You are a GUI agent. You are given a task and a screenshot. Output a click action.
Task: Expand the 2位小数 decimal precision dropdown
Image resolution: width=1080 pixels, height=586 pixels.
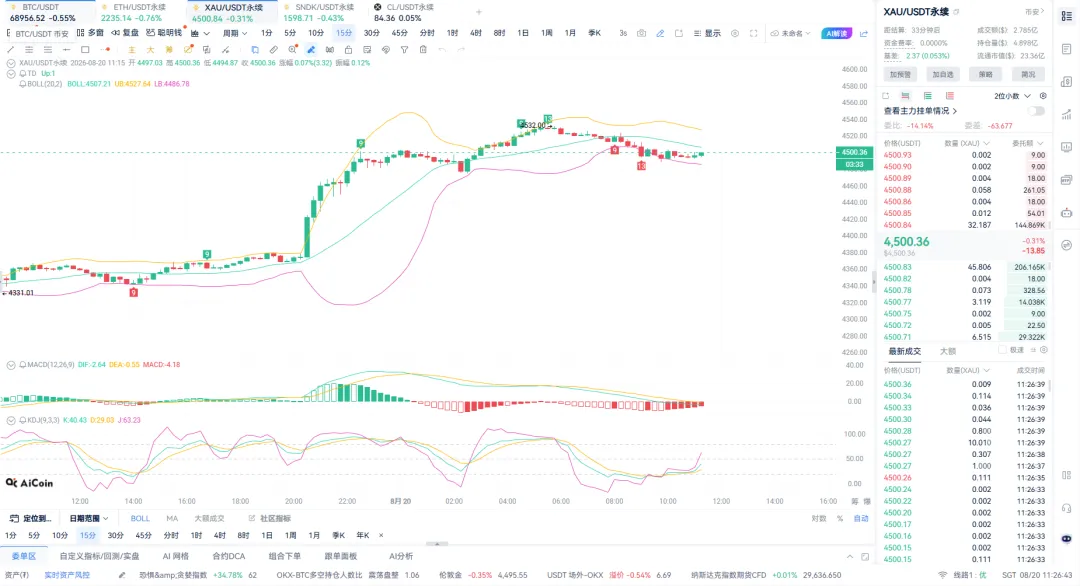coord(1012,96)
